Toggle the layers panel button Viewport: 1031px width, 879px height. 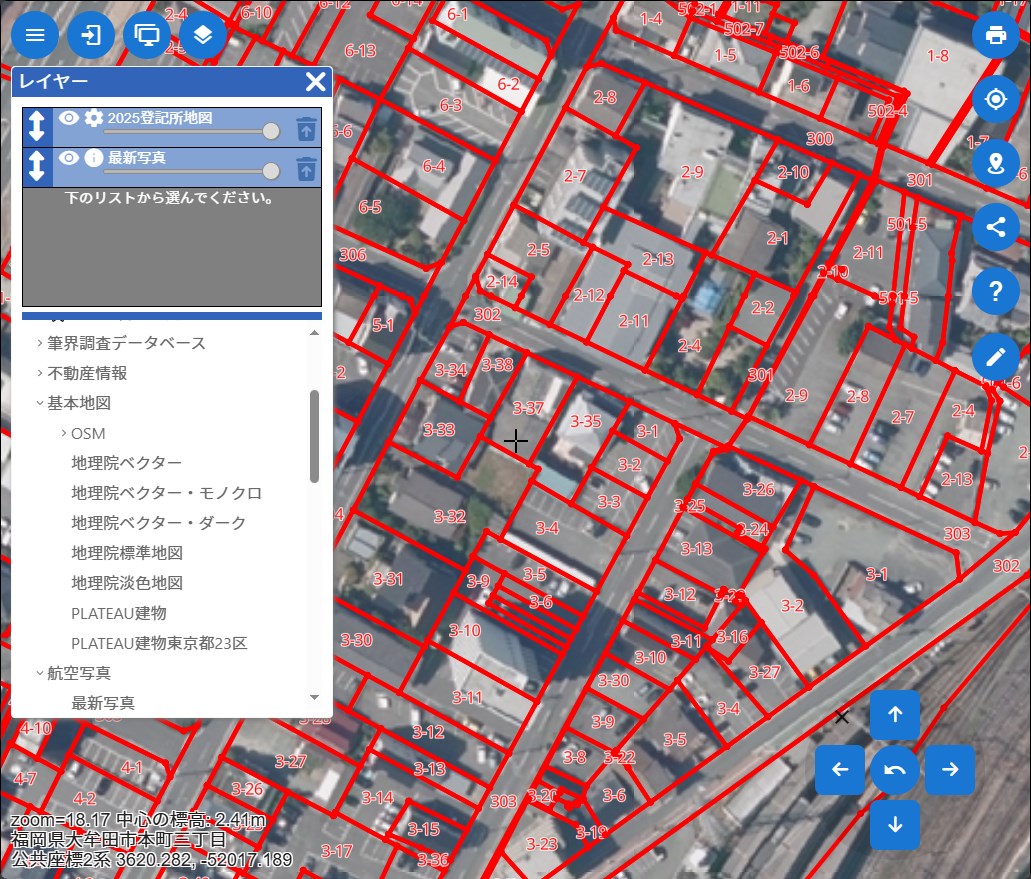(x=203, y=35)
